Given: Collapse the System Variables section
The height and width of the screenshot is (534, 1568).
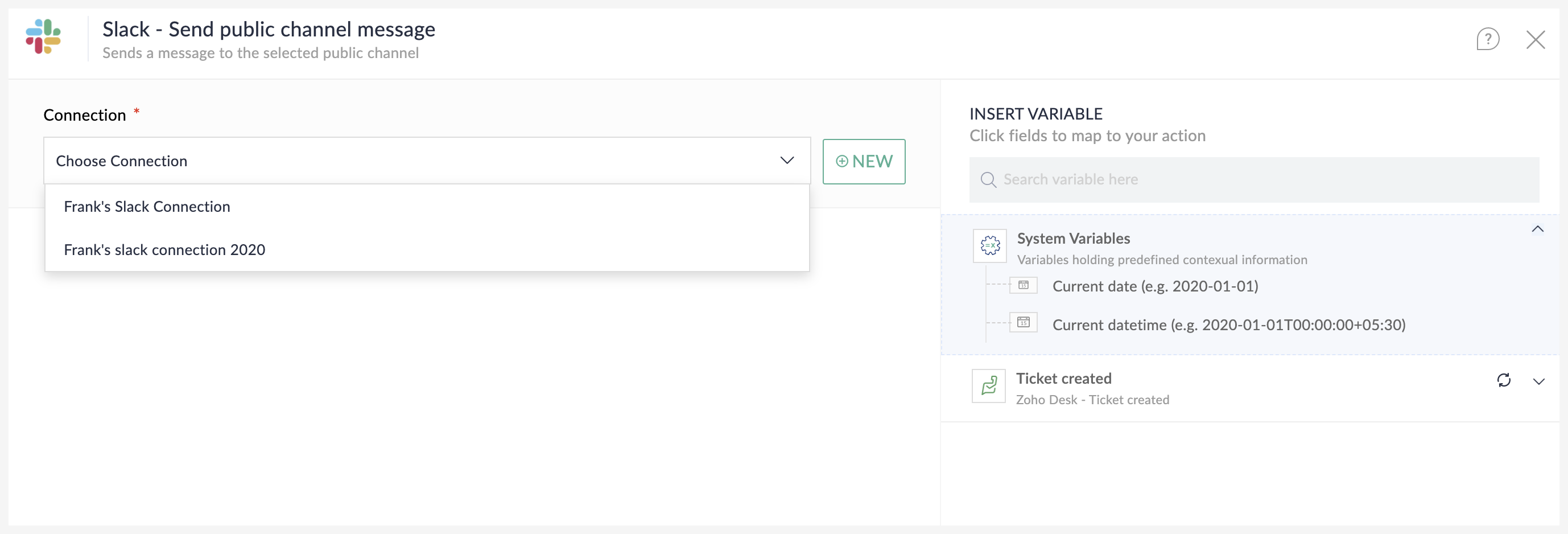Looking at the screenshot, I should click(x=1538, y=229).
